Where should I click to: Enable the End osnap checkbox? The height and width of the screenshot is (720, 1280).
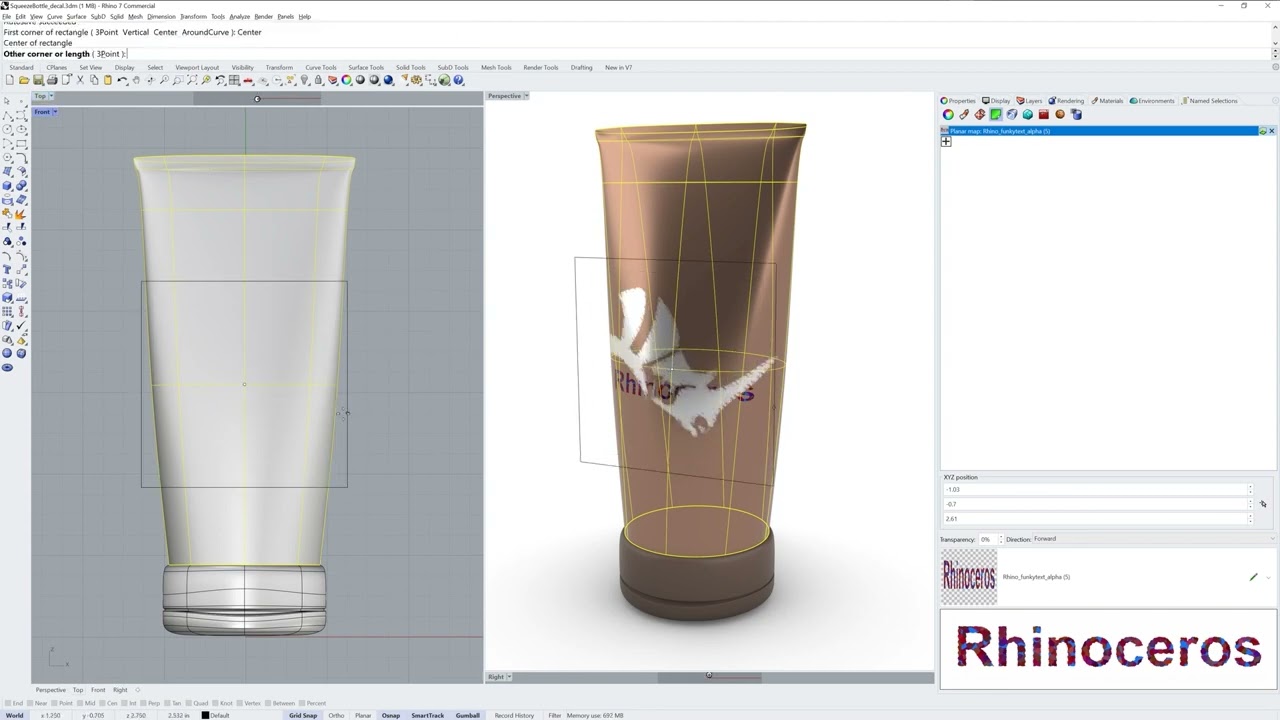pos(8,703)
